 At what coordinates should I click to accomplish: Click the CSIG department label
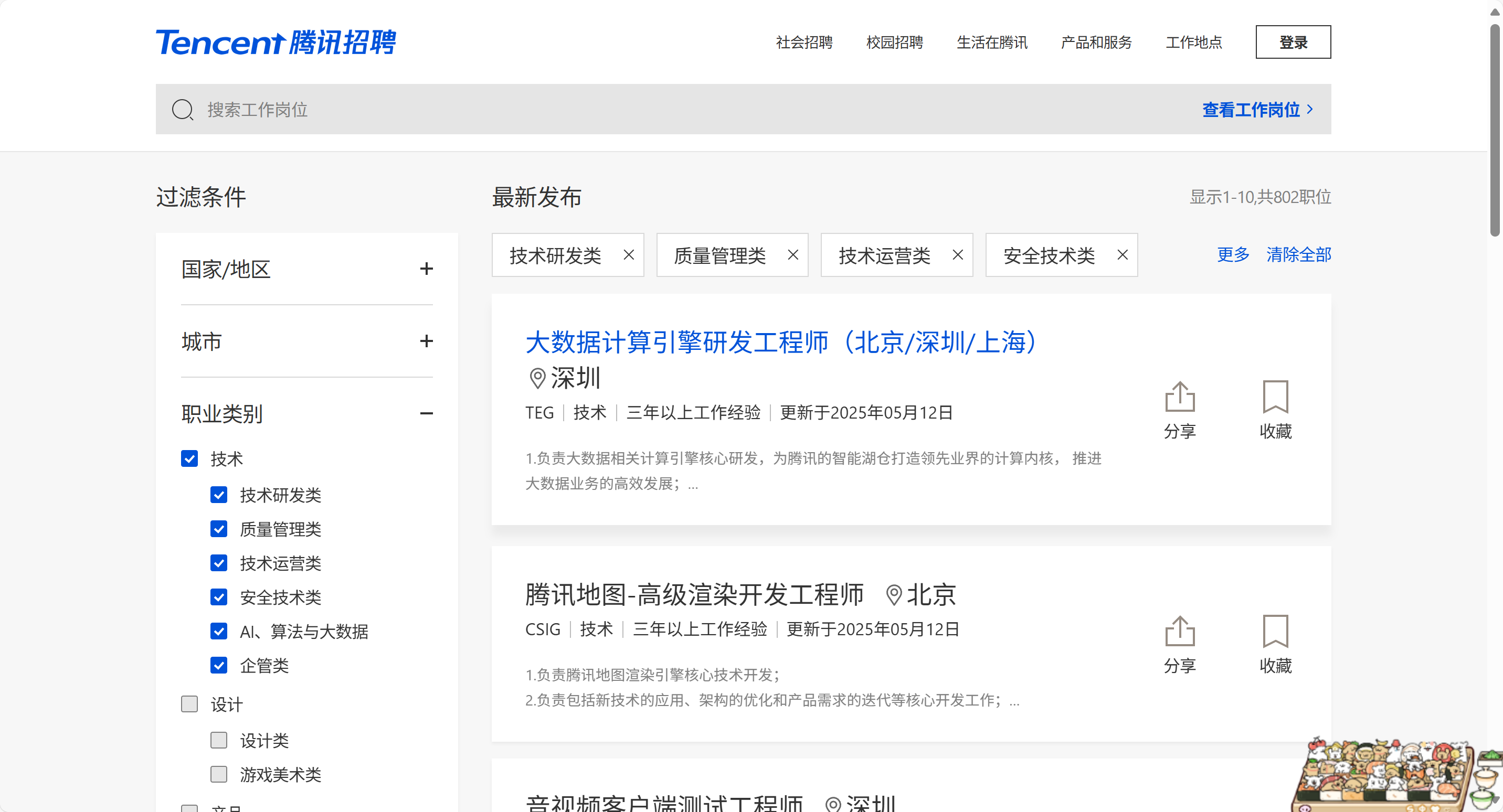[543, 629]
